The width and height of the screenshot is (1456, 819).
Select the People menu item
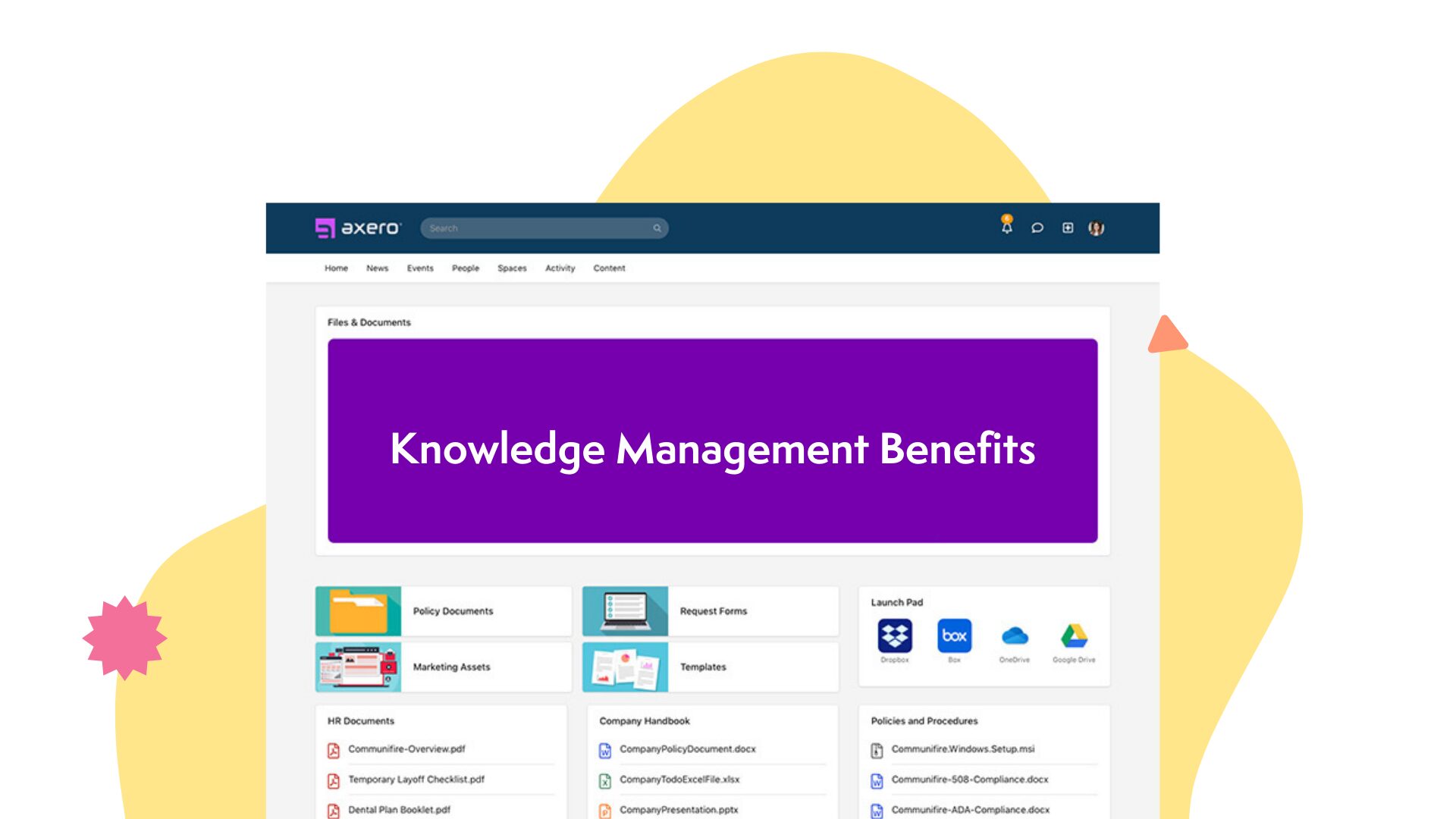click(465, 268)
